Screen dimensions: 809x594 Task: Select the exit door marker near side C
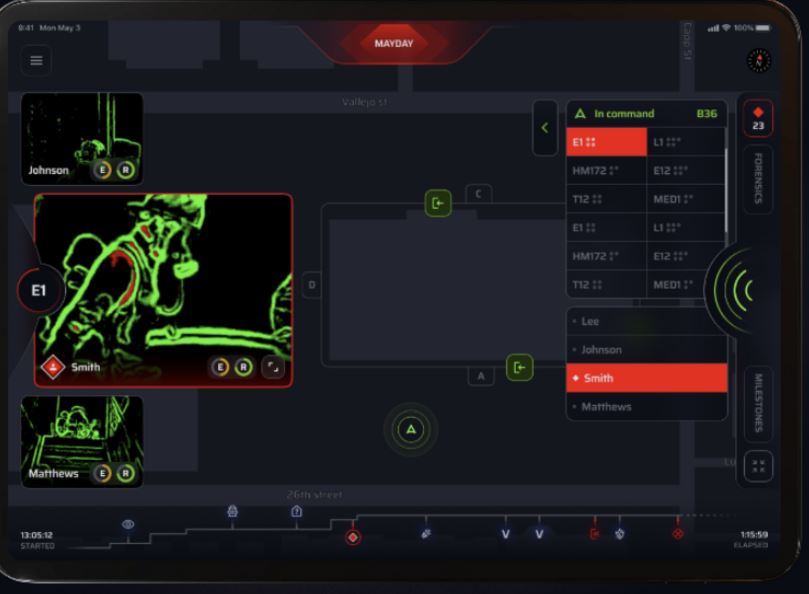click(438, 203)
